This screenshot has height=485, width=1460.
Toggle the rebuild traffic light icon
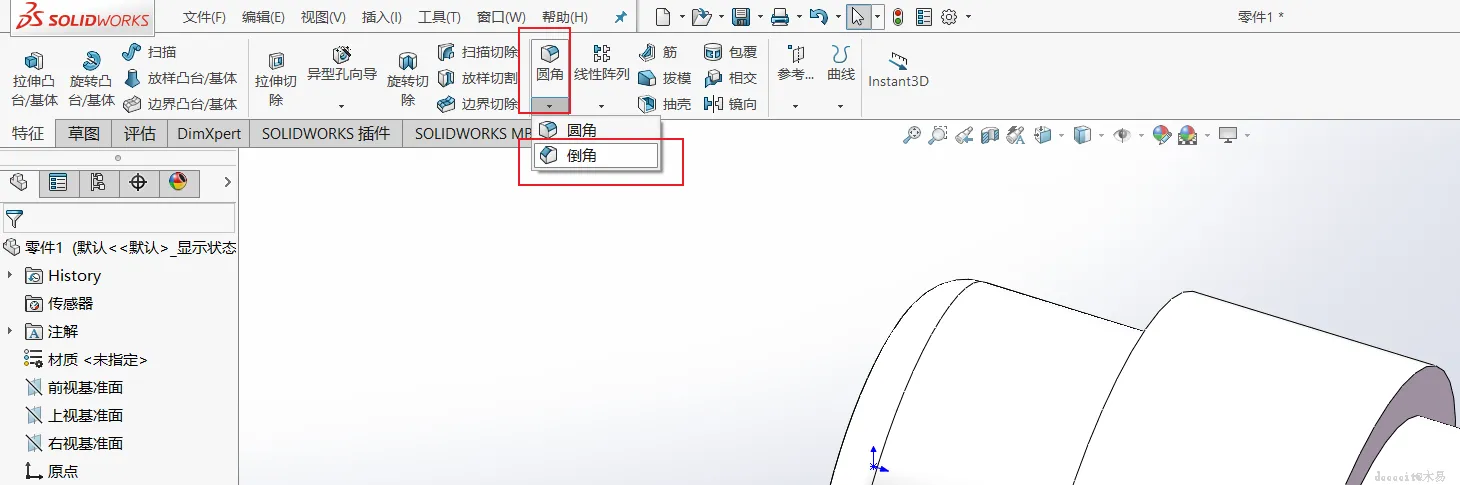(897, 17)
